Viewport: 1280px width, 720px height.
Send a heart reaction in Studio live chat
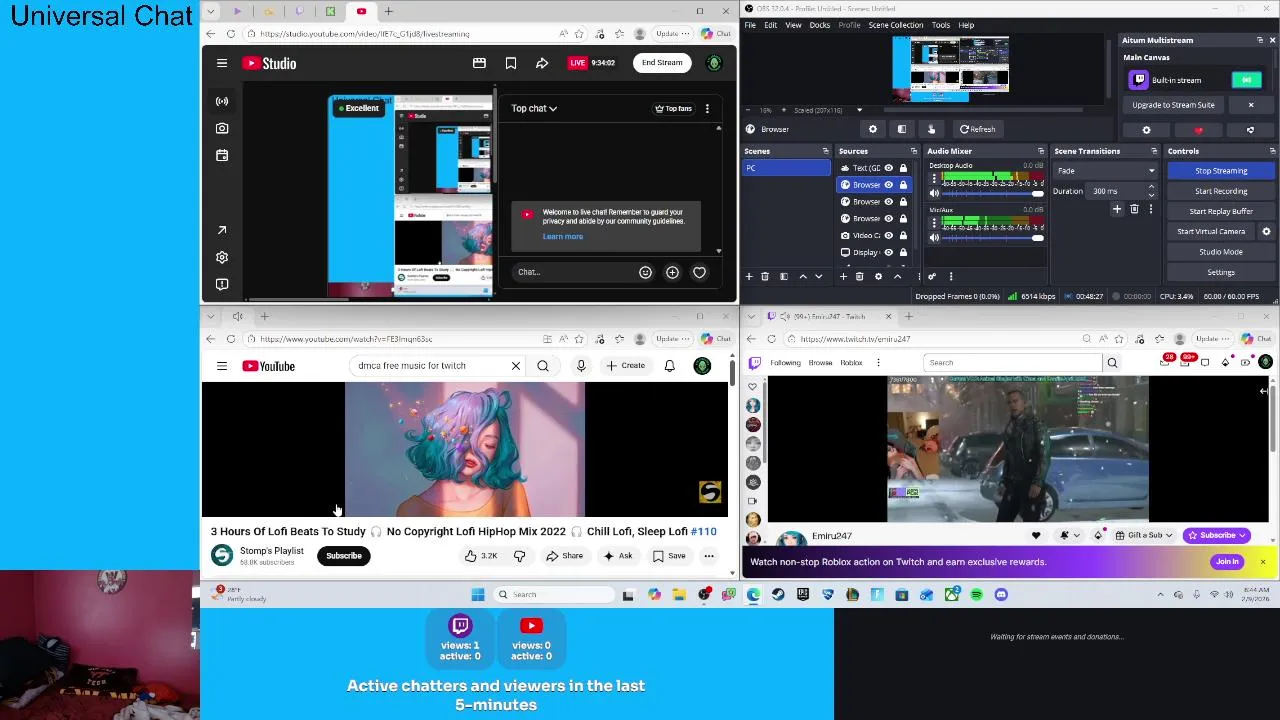coord(699,272)
